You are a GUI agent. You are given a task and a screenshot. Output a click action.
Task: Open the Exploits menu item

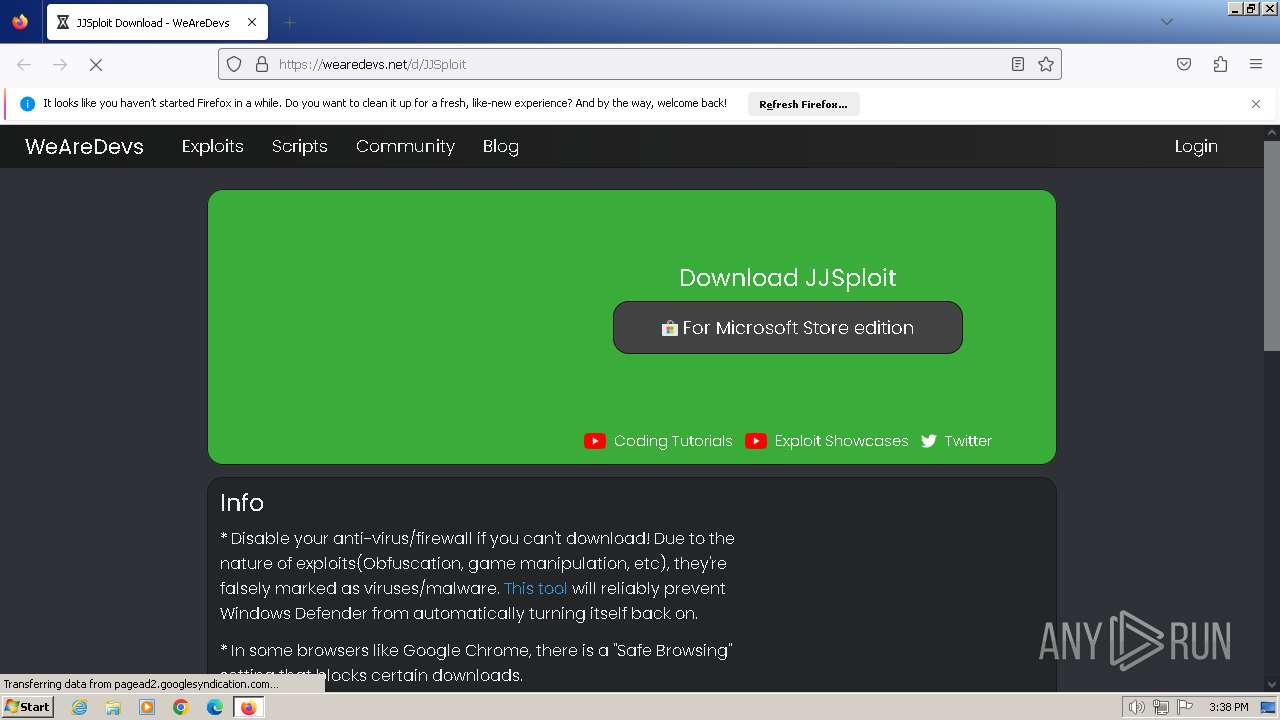coord(213,146)
